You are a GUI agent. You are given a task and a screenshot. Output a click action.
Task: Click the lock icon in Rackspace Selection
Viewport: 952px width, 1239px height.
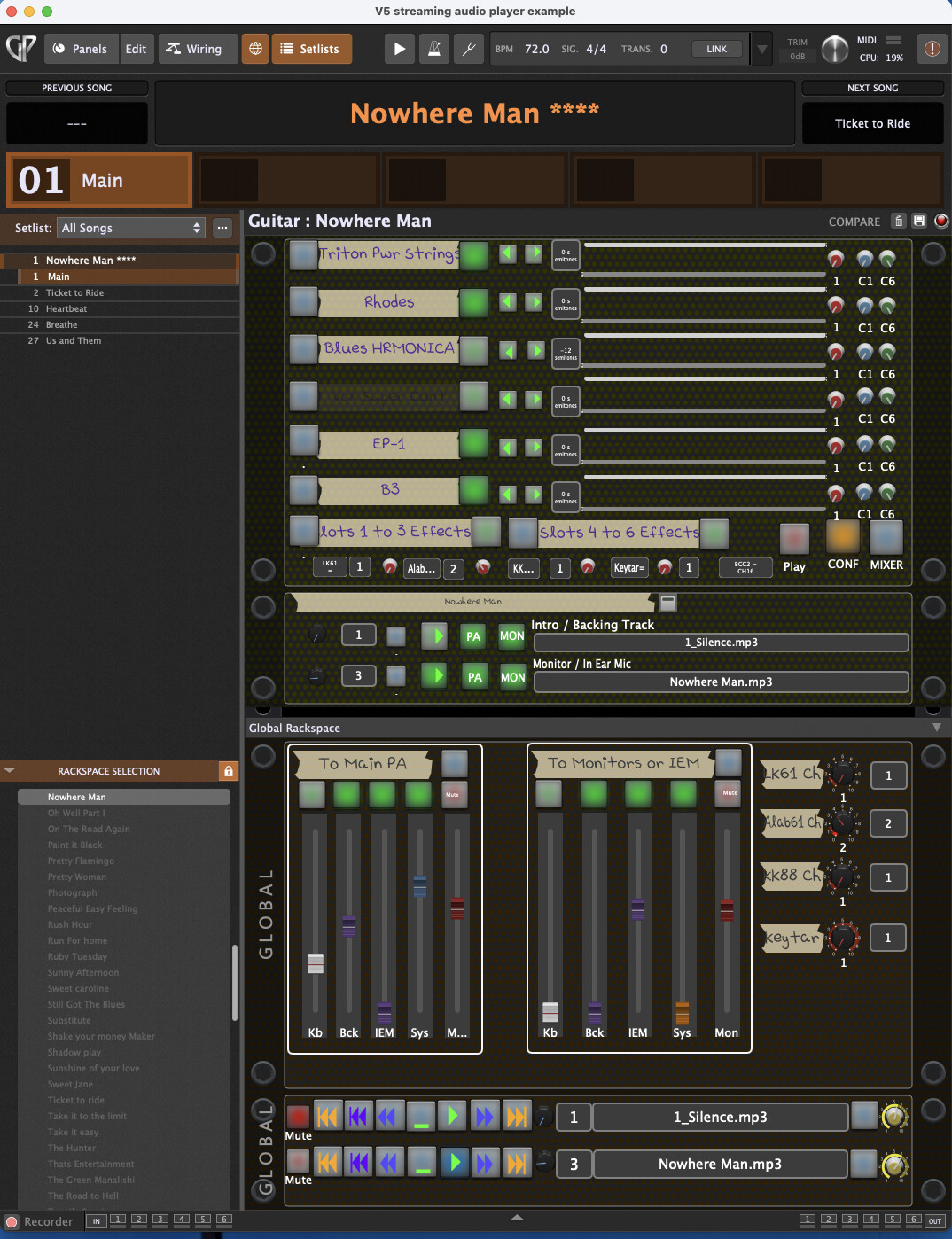click(229, 771)
